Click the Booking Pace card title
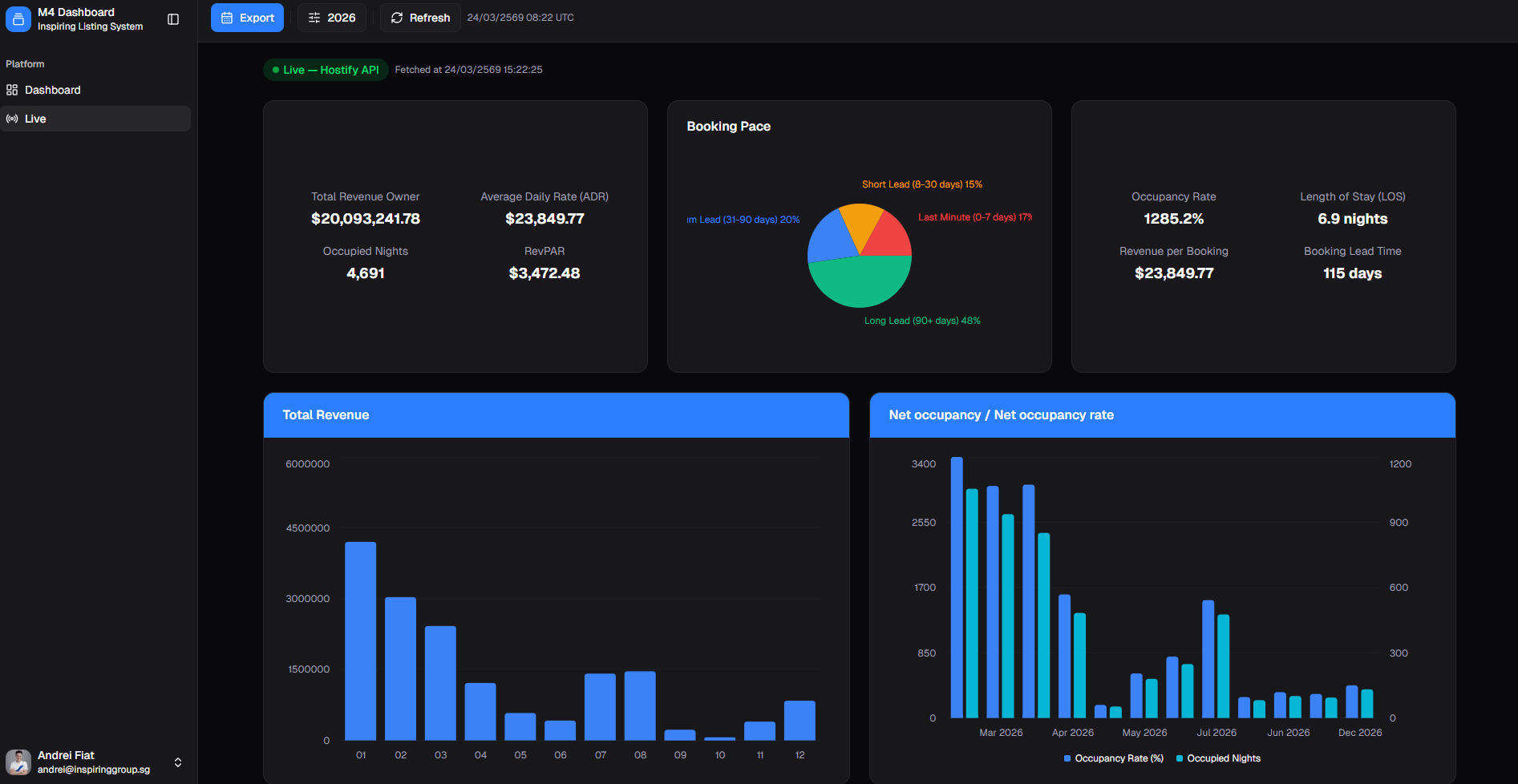The height and width of the screenshot is (784, 1518). [x=729, y=127]
